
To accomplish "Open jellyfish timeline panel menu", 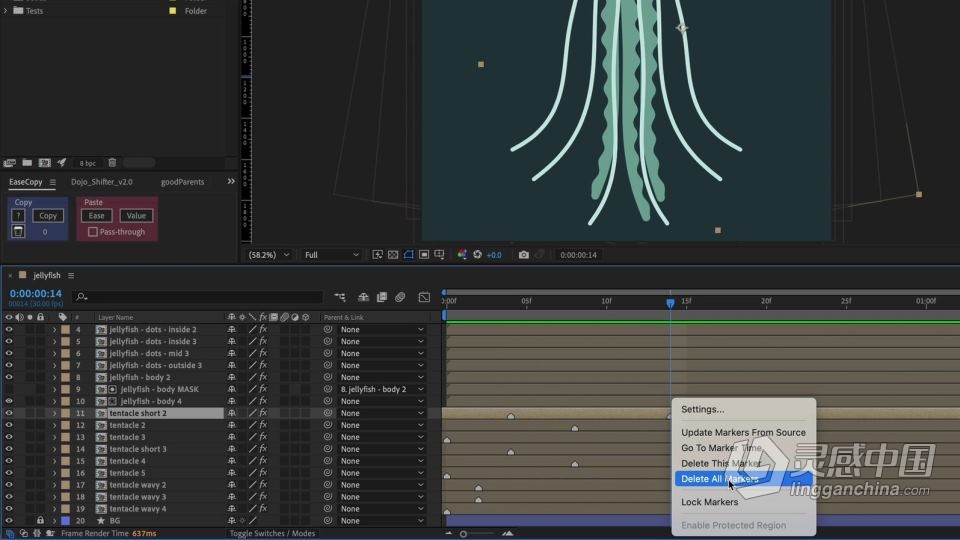I will click(71, 276).
